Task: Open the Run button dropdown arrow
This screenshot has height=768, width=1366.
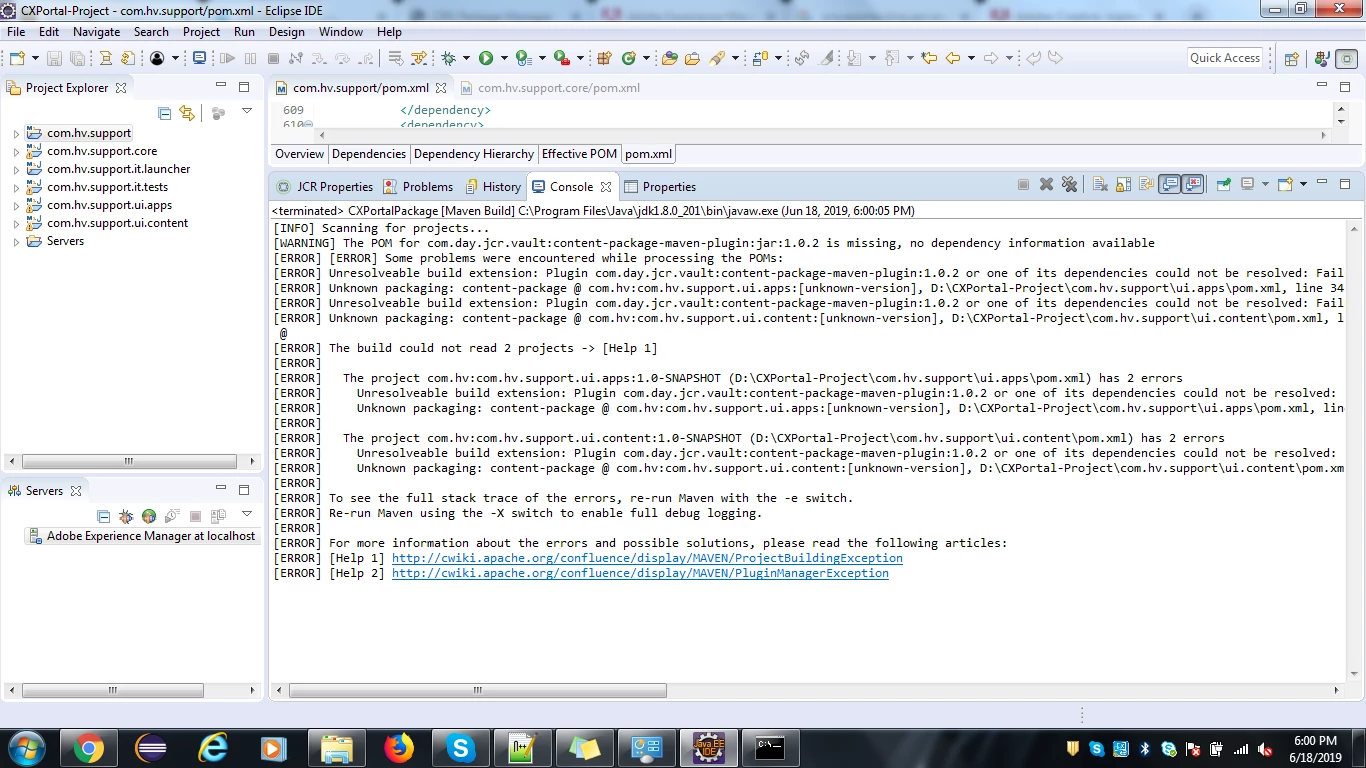Action: coord(504,58)
